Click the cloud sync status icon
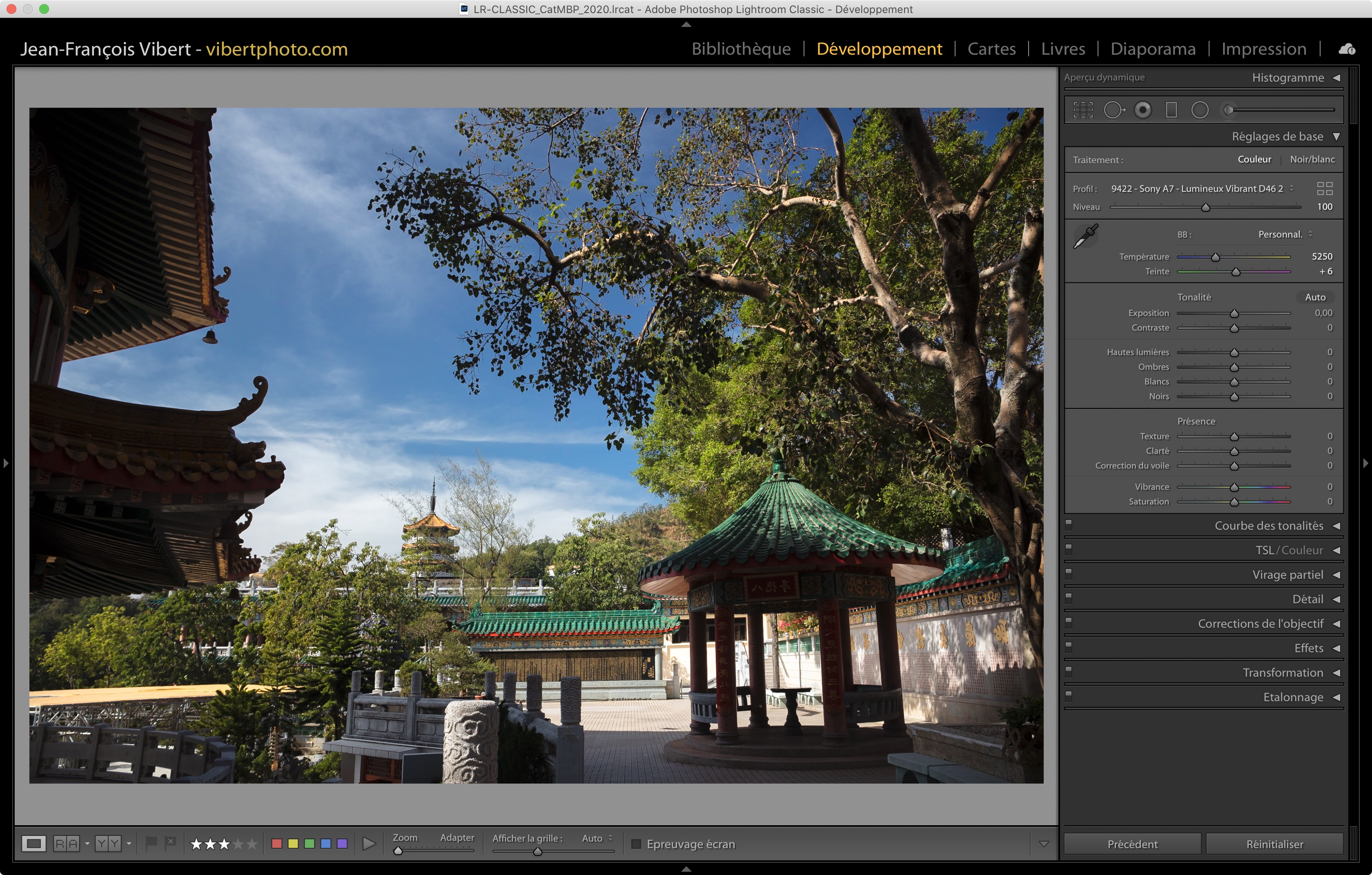The width and height of the screenshot is (1372, 875). pos(1347,49)
